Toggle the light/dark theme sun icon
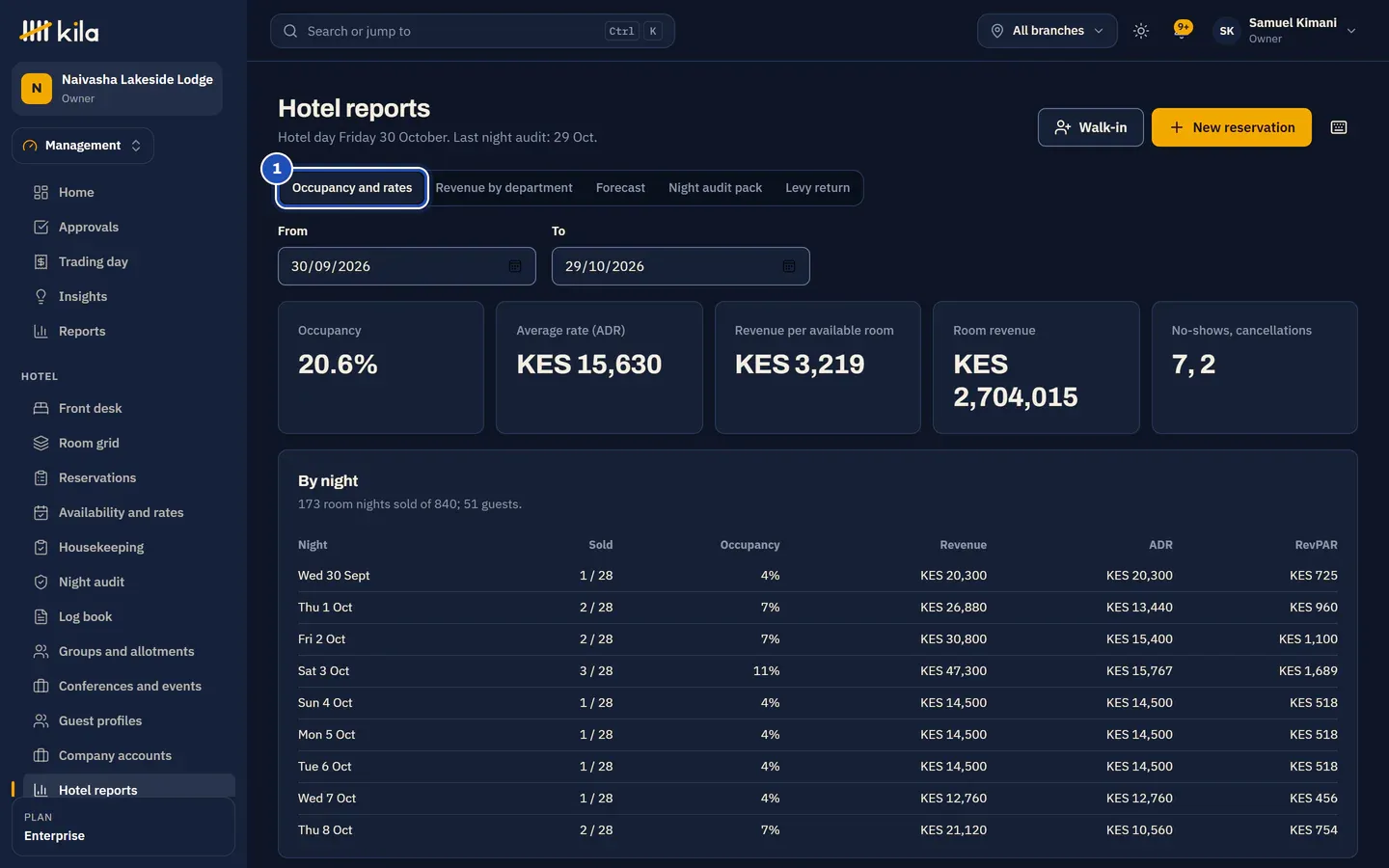The height and width of the screenshot is (868, 1389). 1141,31
